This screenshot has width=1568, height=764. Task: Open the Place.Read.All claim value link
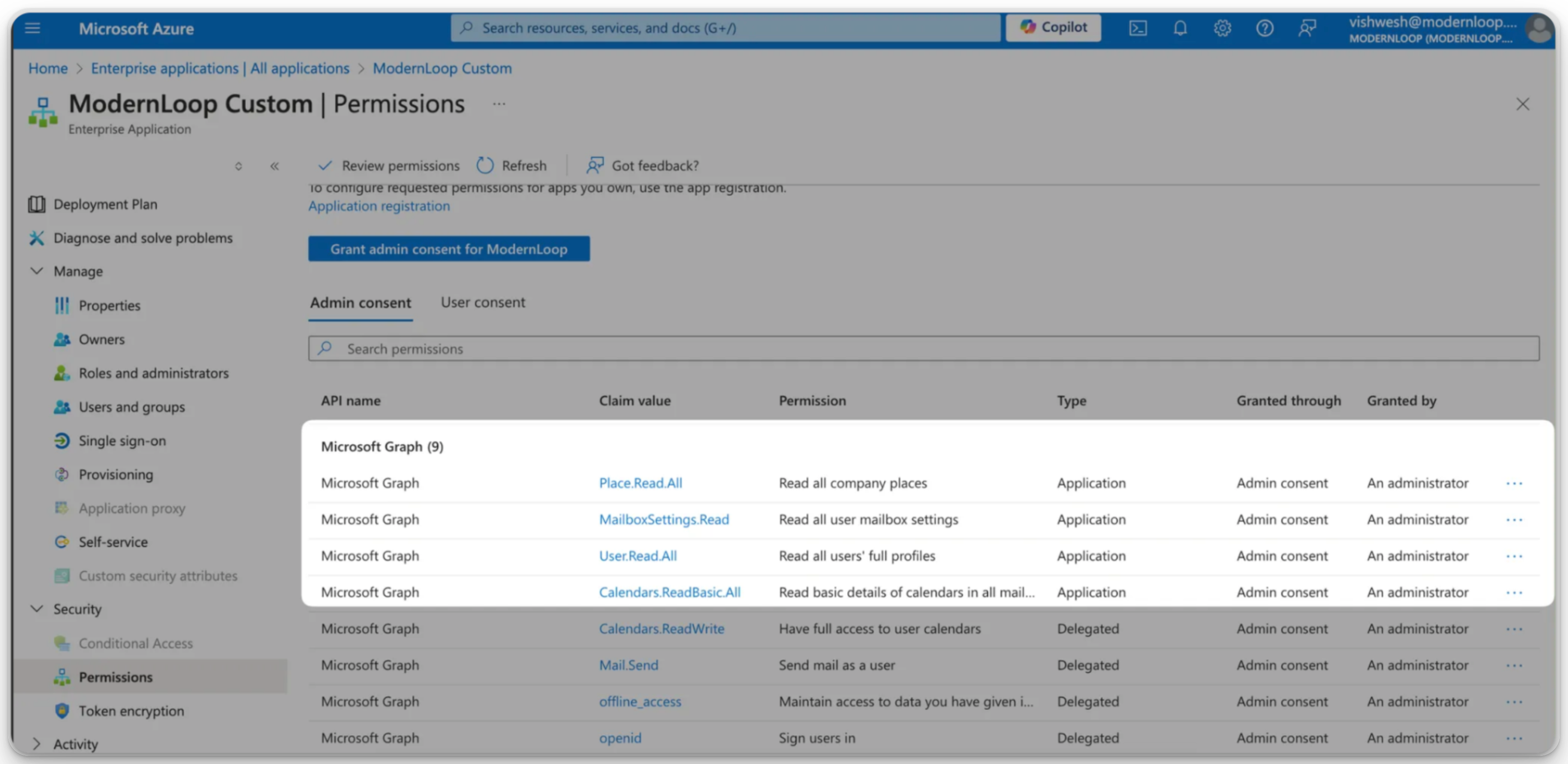pos(640,483)
